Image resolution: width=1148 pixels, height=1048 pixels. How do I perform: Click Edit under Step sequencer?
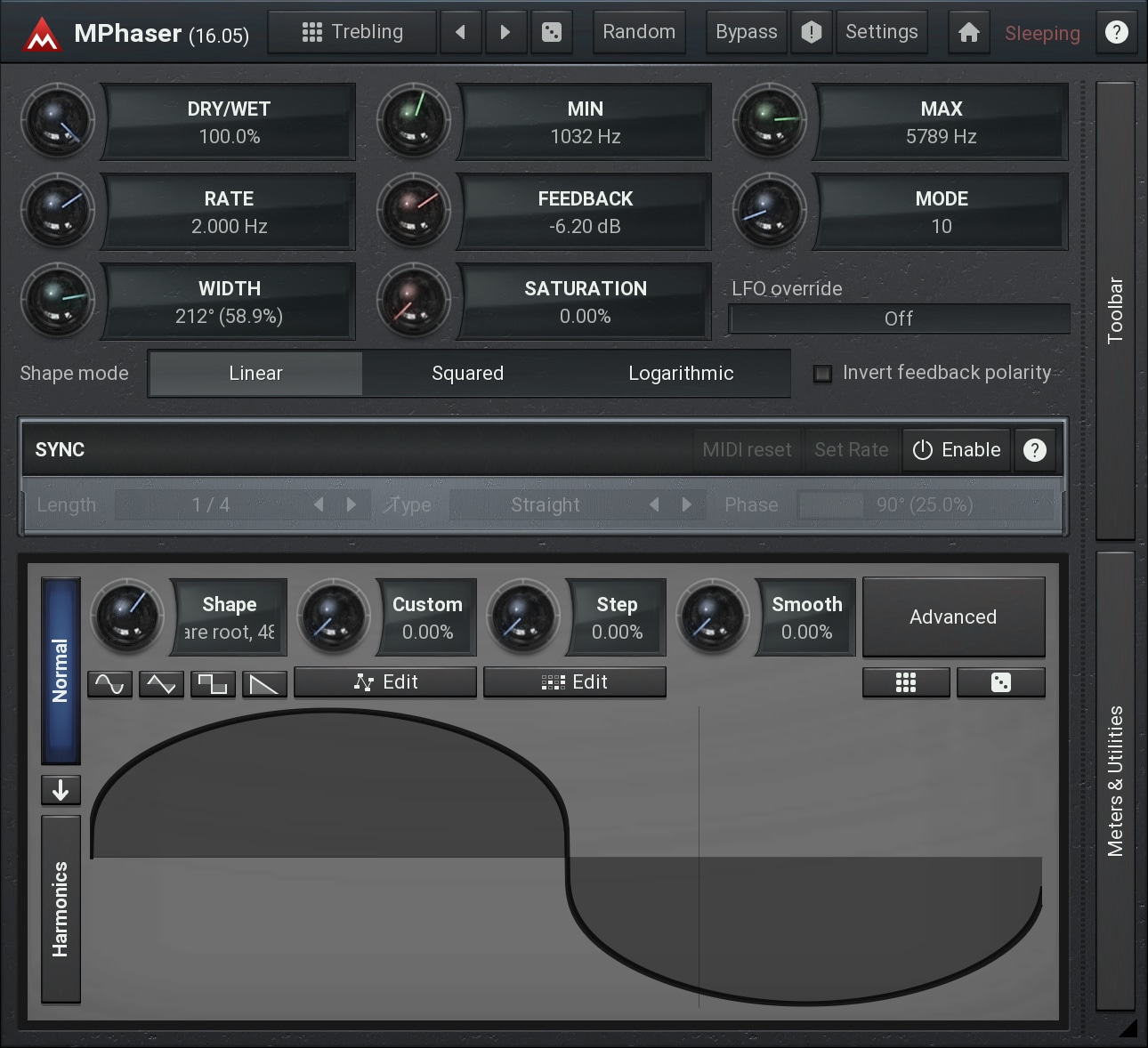575,682
